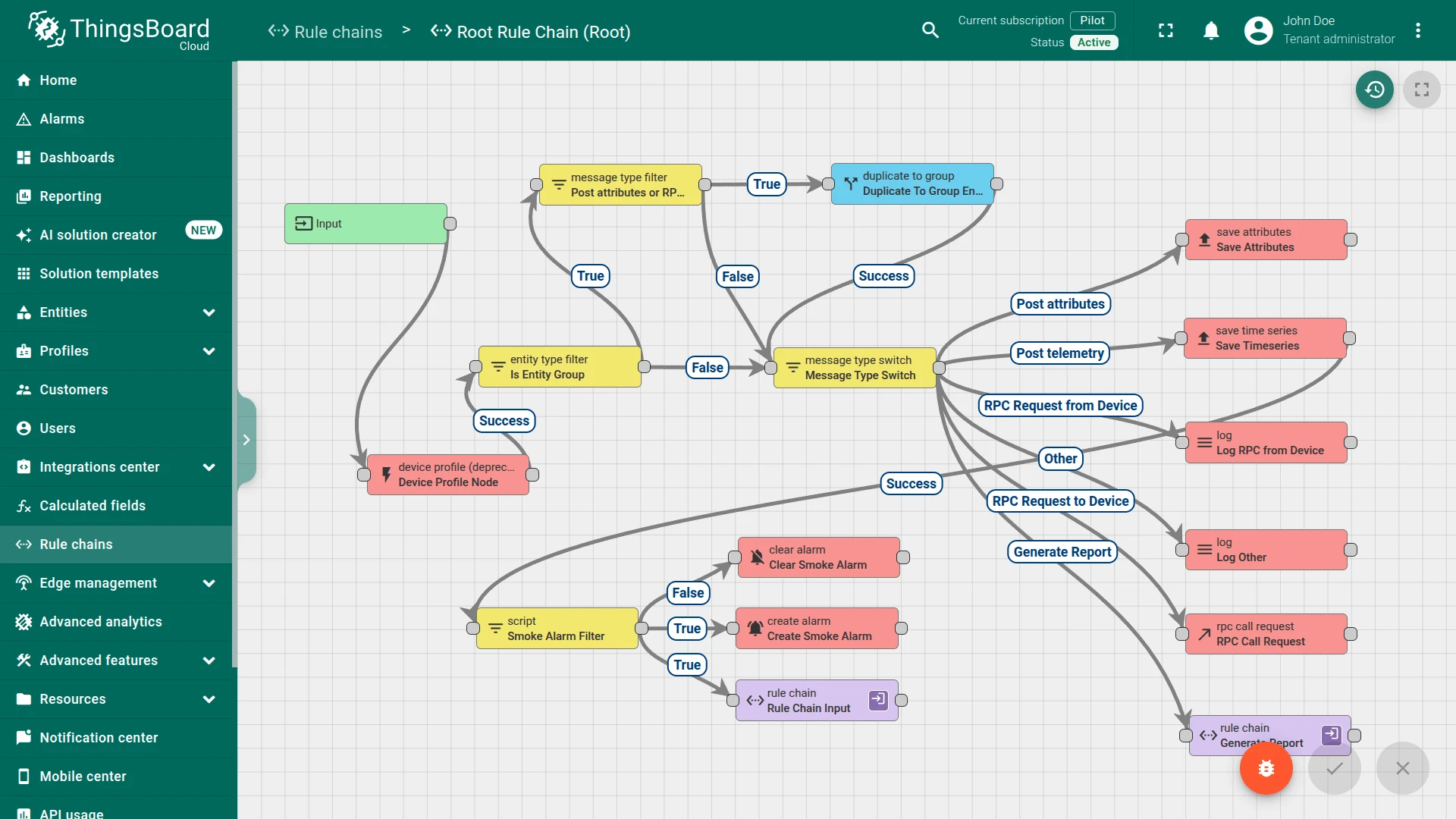
Task: Expand the Integrations center chevron
Action: (x=209, y=467)
